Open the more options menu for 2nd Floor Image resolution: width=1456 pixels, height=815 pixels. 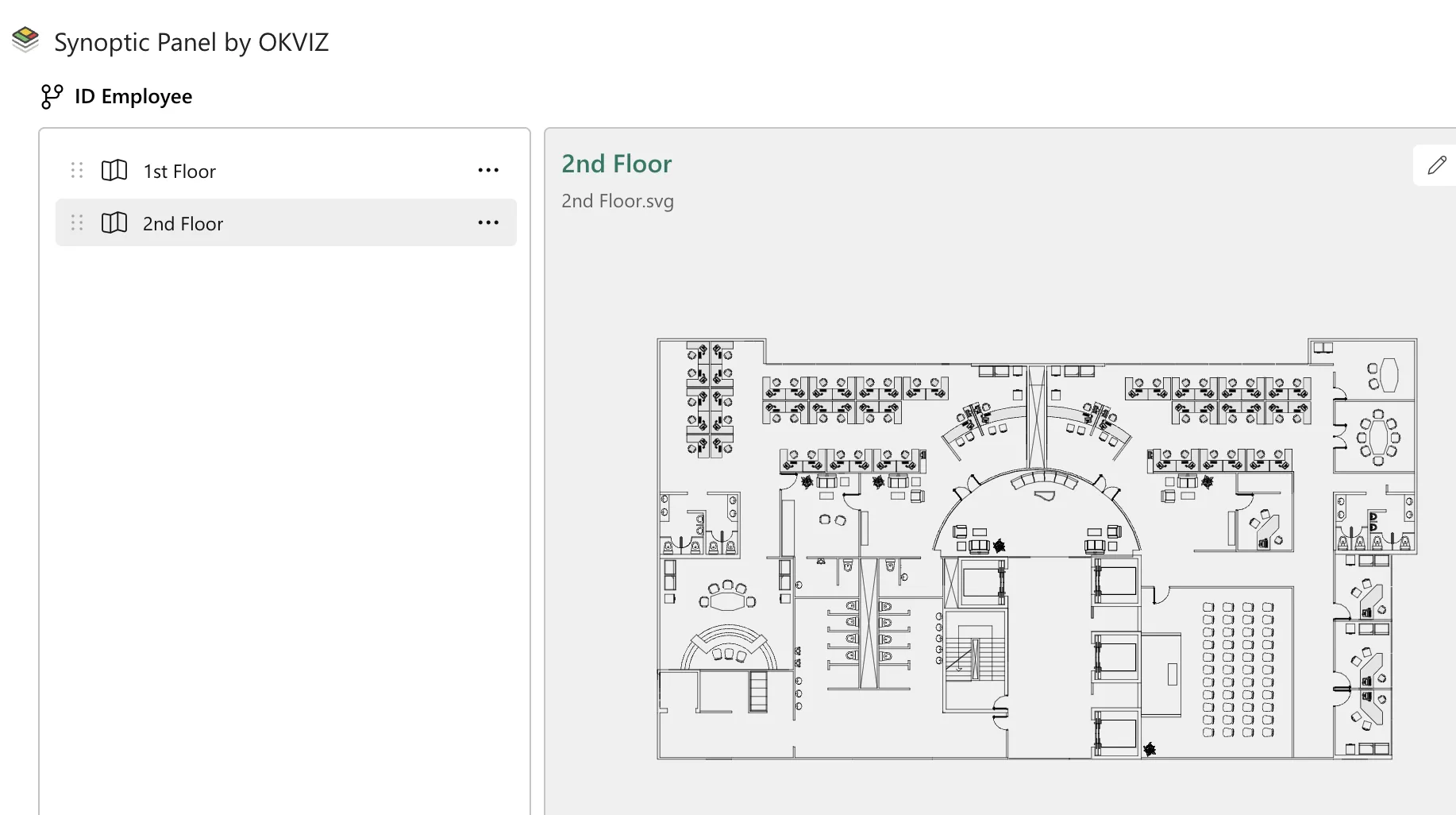pyautogui.click(x=488, y=222)
